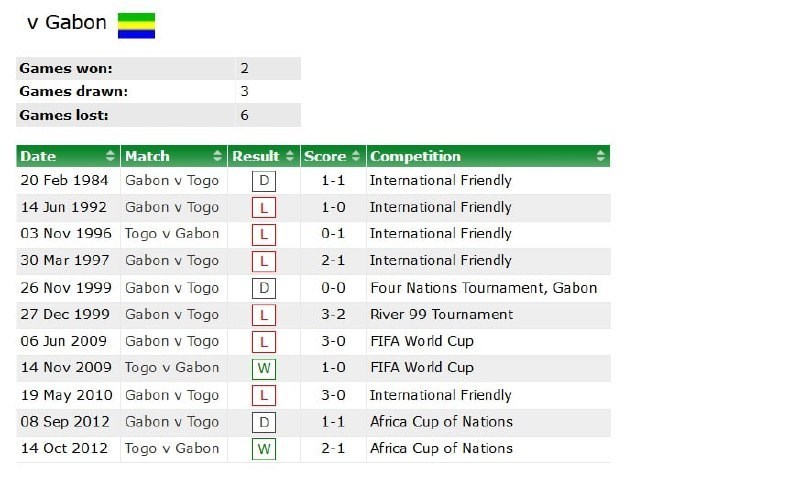
Task: Click the Games won row label
Action: (66, 69)
